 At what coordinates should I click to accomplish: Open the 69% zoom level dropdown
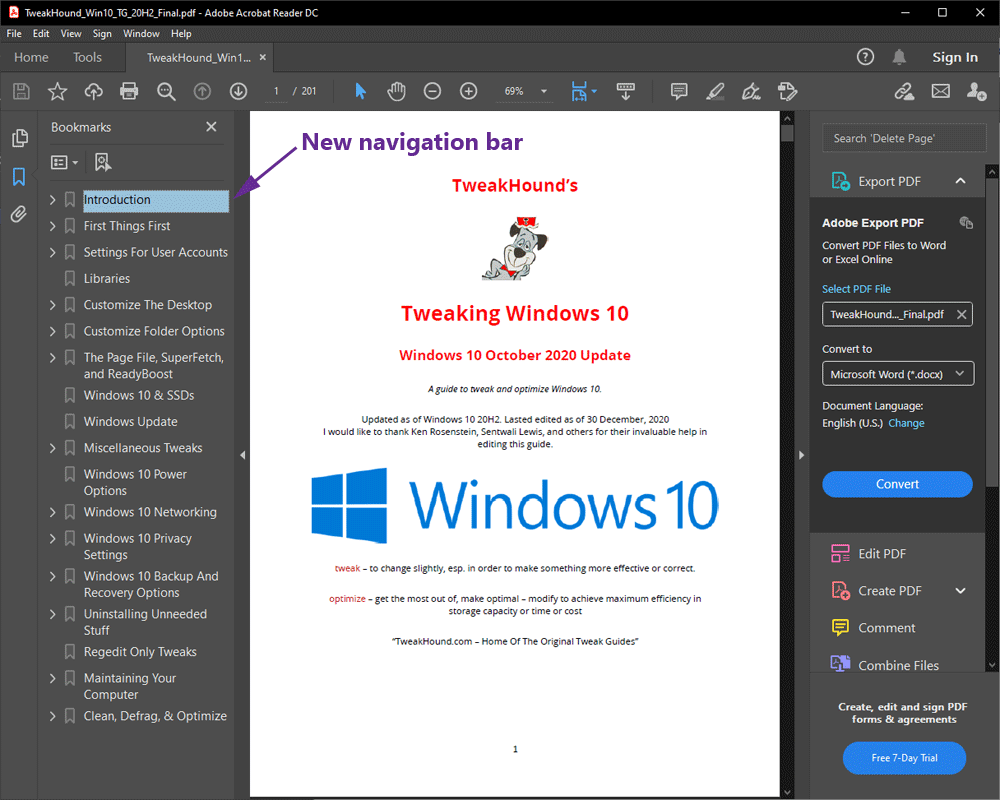544,91
